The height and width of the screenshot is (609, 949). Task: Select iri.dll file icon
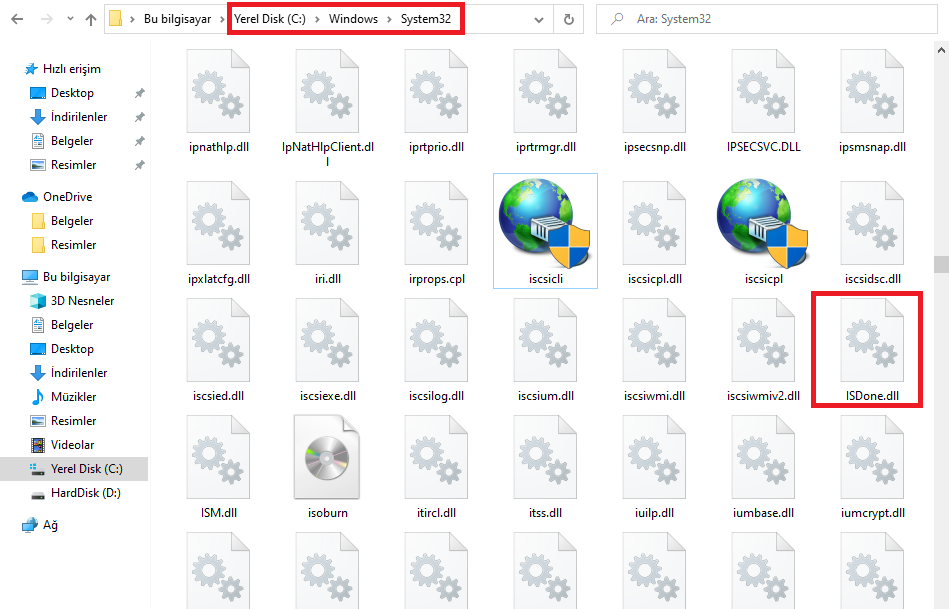pyautogui.click(x=327, y=223)
